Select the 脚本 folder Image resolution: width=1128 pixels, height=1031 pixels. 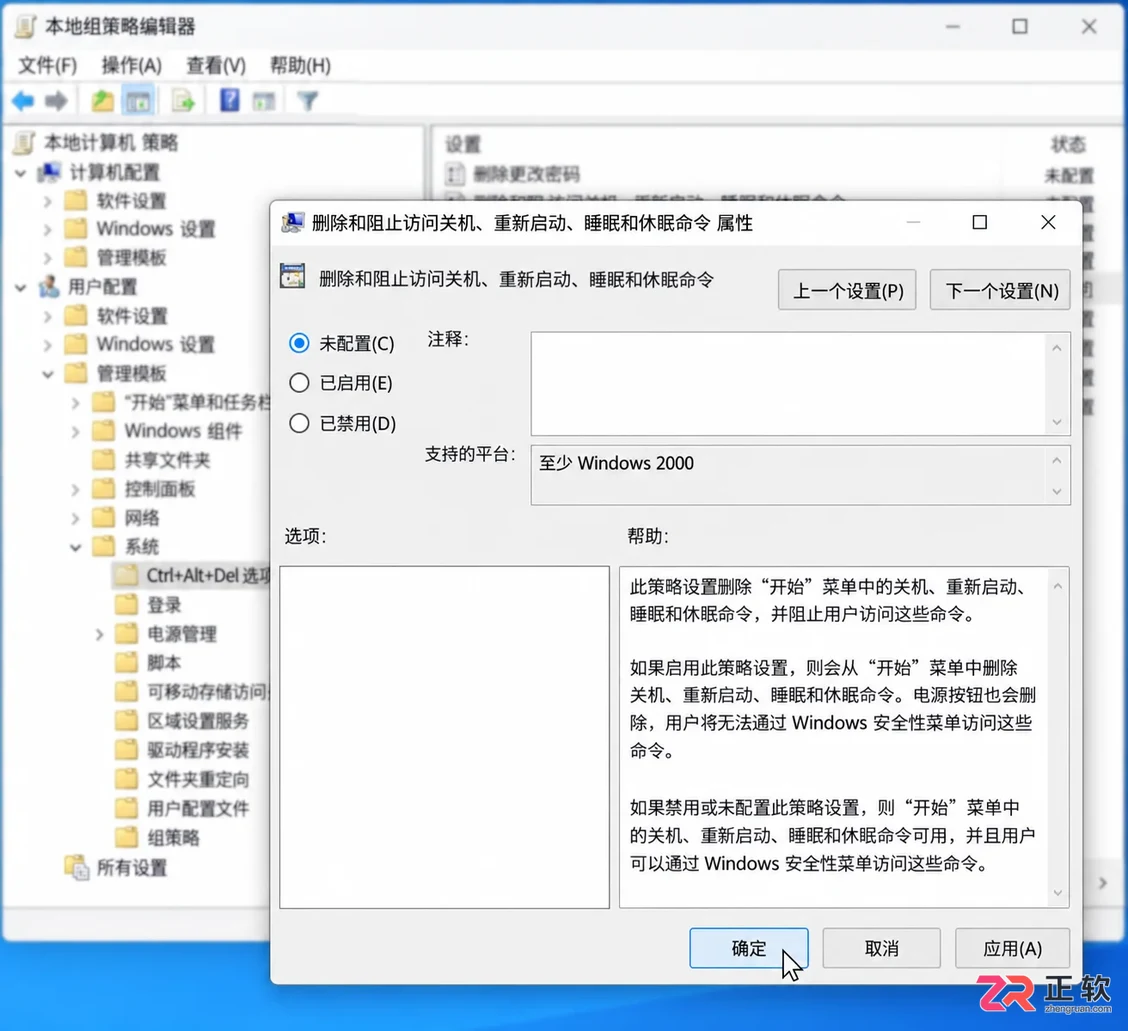tap(163, 663)
